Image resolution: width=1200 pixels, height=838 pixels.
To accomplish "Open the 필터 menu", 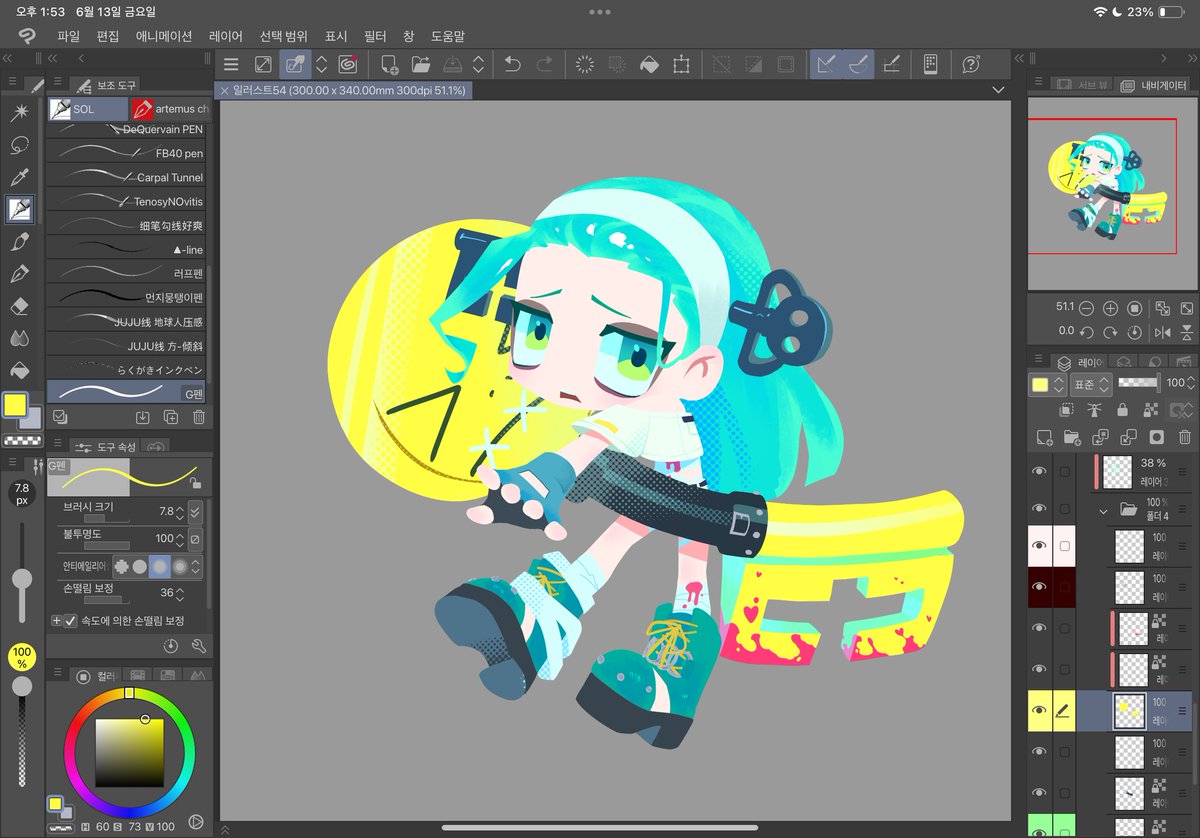I will coord(374,36).
